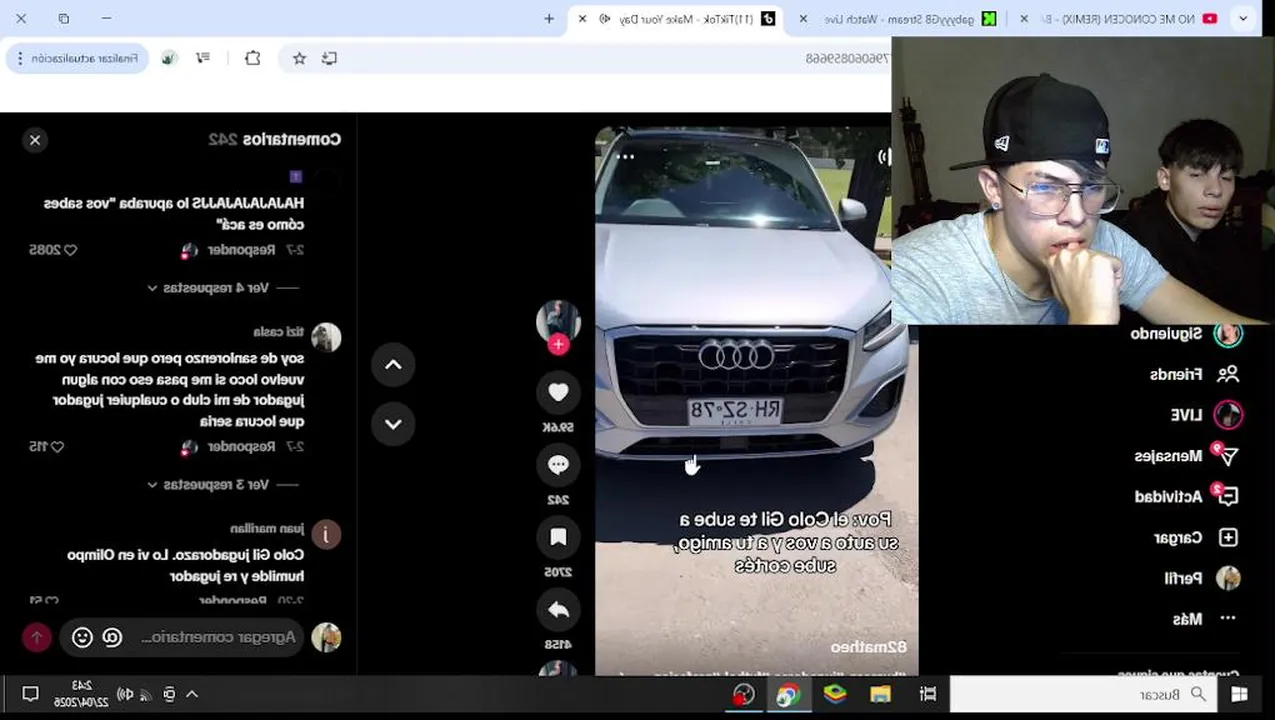The image size is (1275, 720).
Task: Open Chrome media control icon
Action: [x=203, y=58]
